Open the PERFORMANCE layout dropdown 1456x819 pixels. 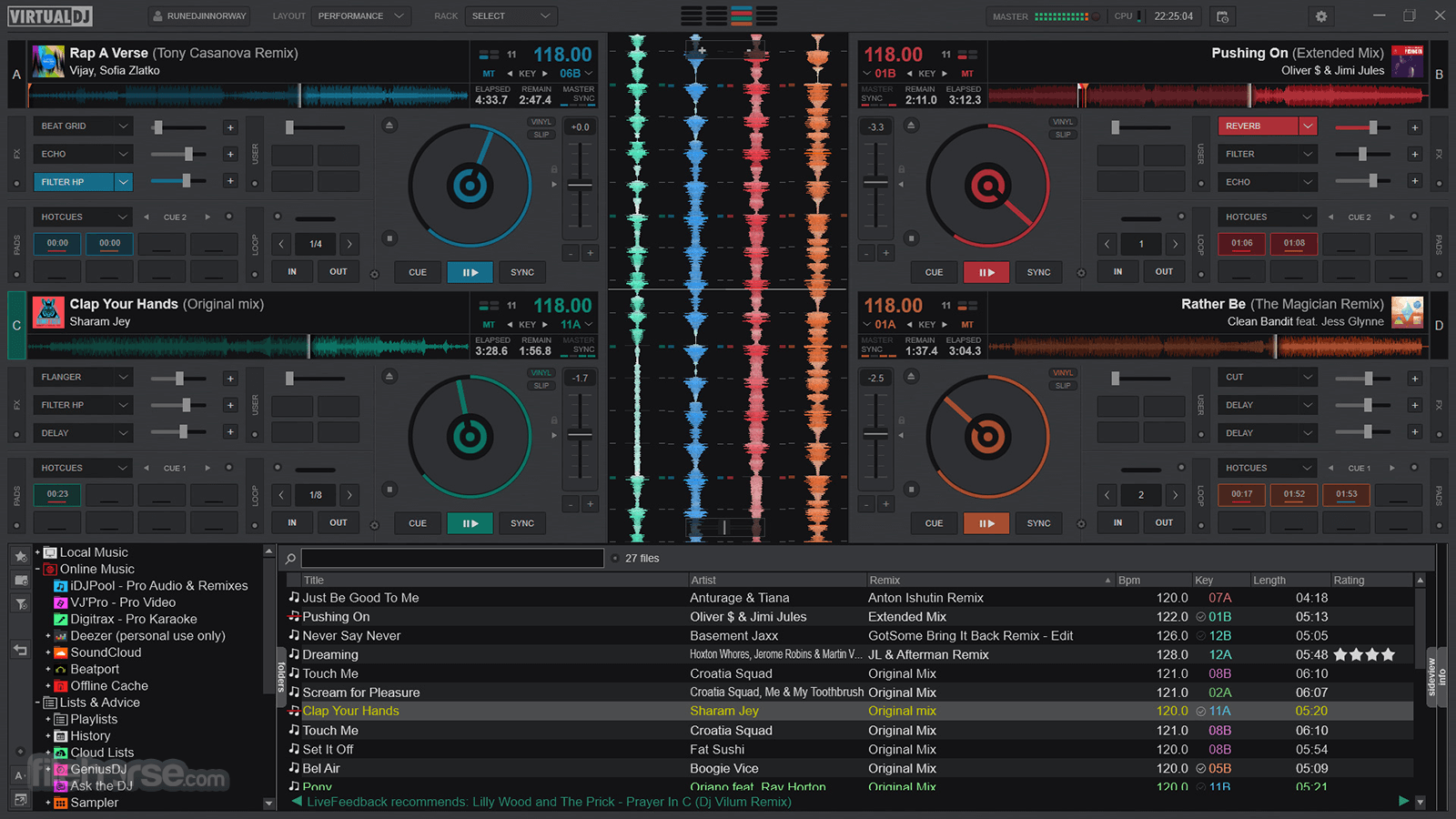pos(360,15)
